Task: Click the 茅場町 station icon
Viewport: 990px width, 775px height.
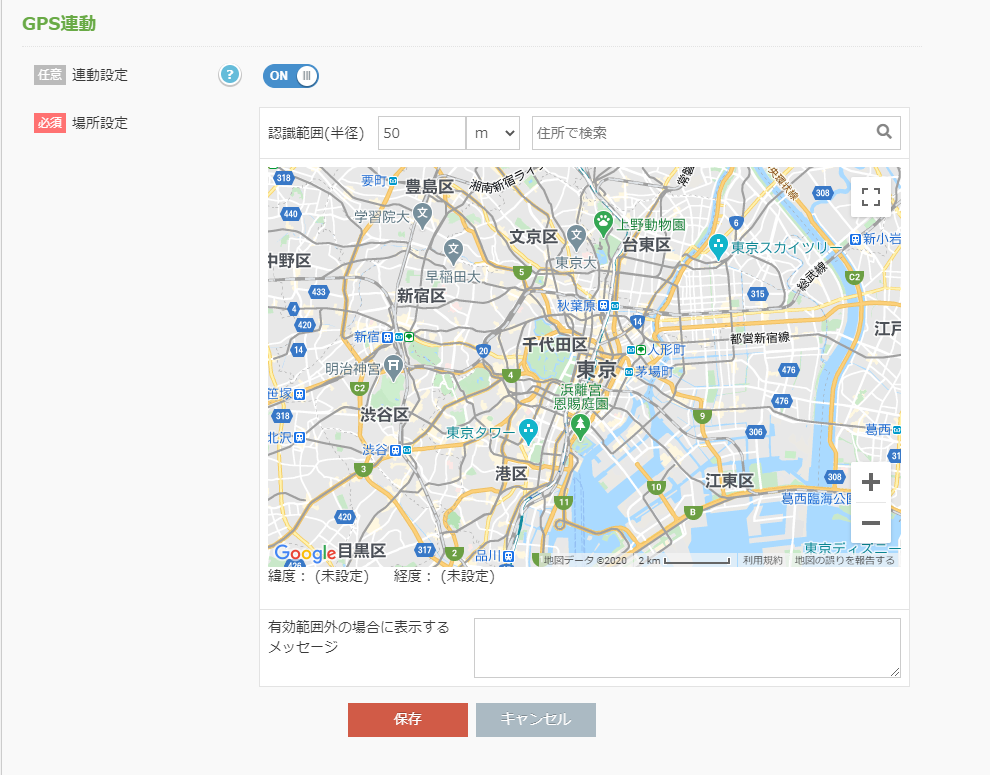Action: tap(629, 372)
